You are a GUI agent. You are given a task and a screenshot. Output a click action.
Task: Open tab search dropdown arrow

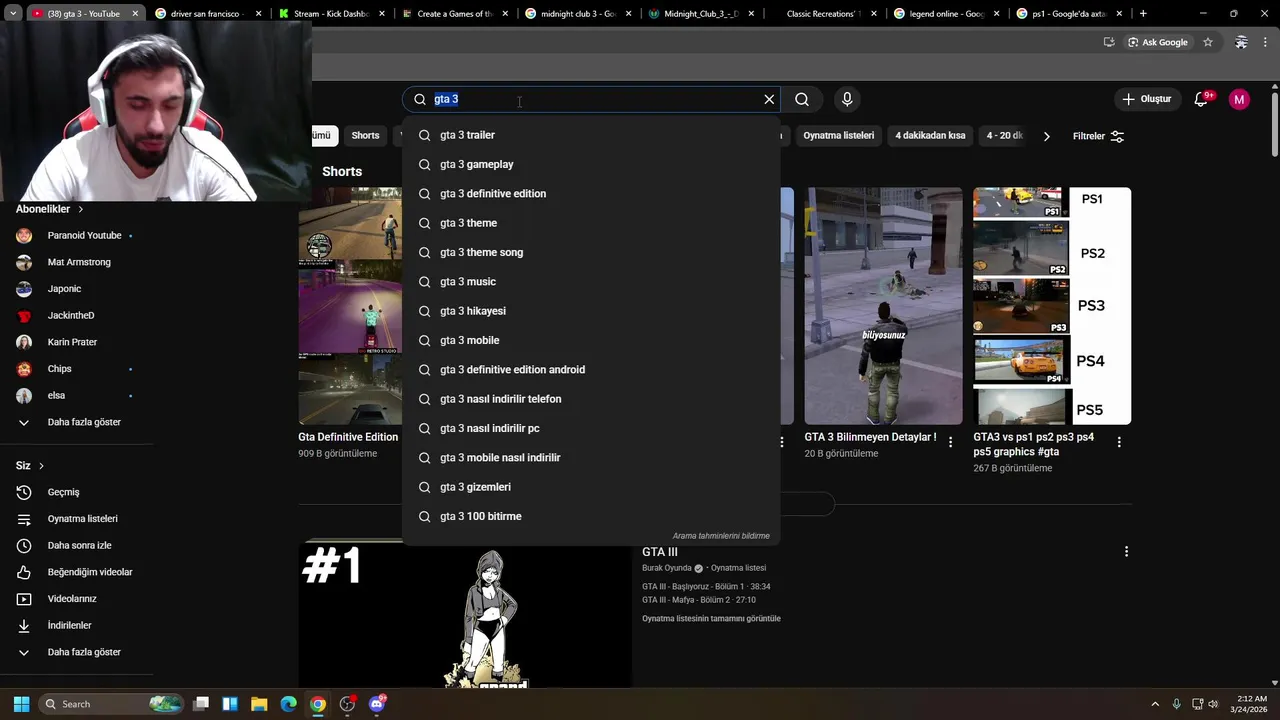point(13,14)
